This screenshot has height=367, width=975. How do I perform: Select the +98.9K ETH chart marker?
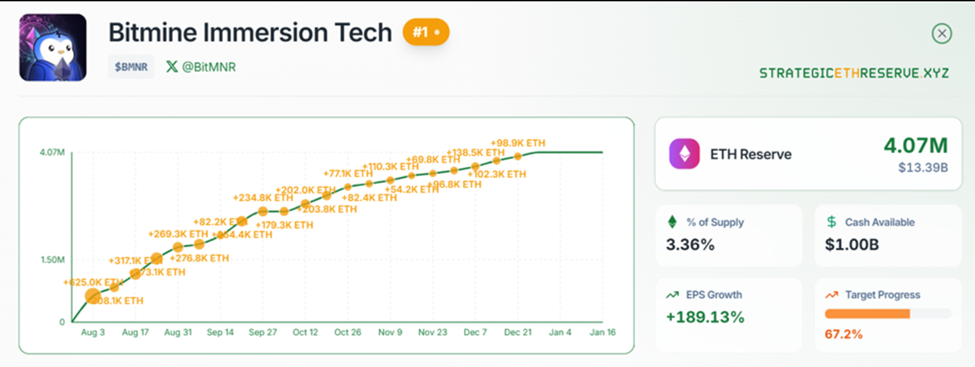click(x=517, y=156)
